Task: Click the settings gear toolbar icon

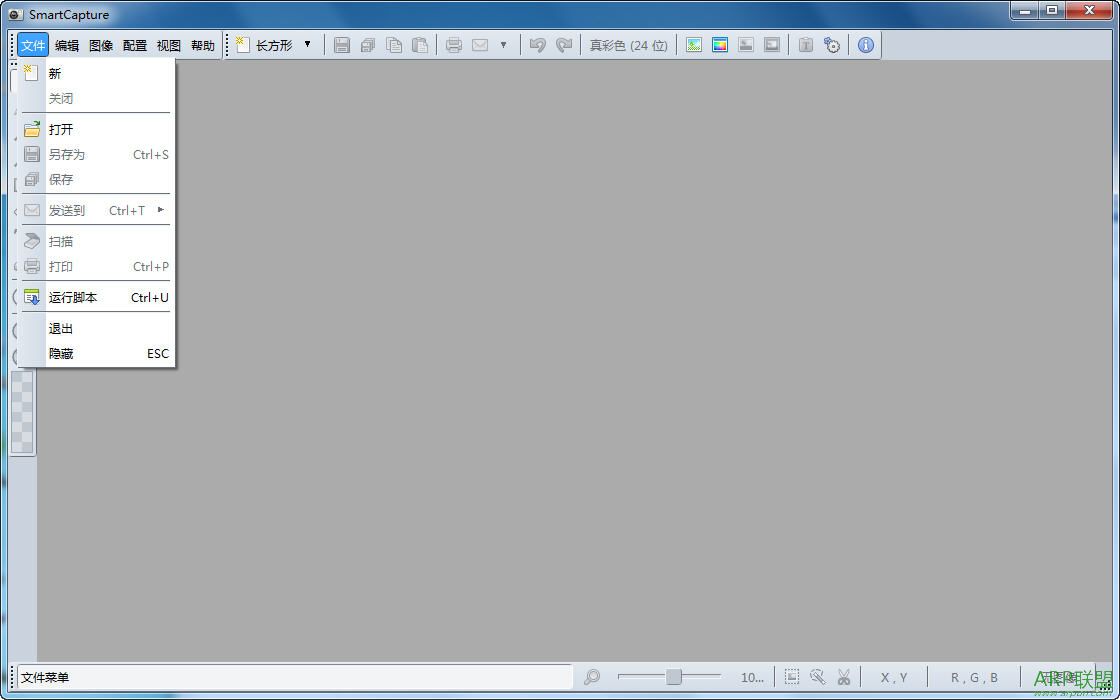Action: pyautogui.click(x=832, y=45)
